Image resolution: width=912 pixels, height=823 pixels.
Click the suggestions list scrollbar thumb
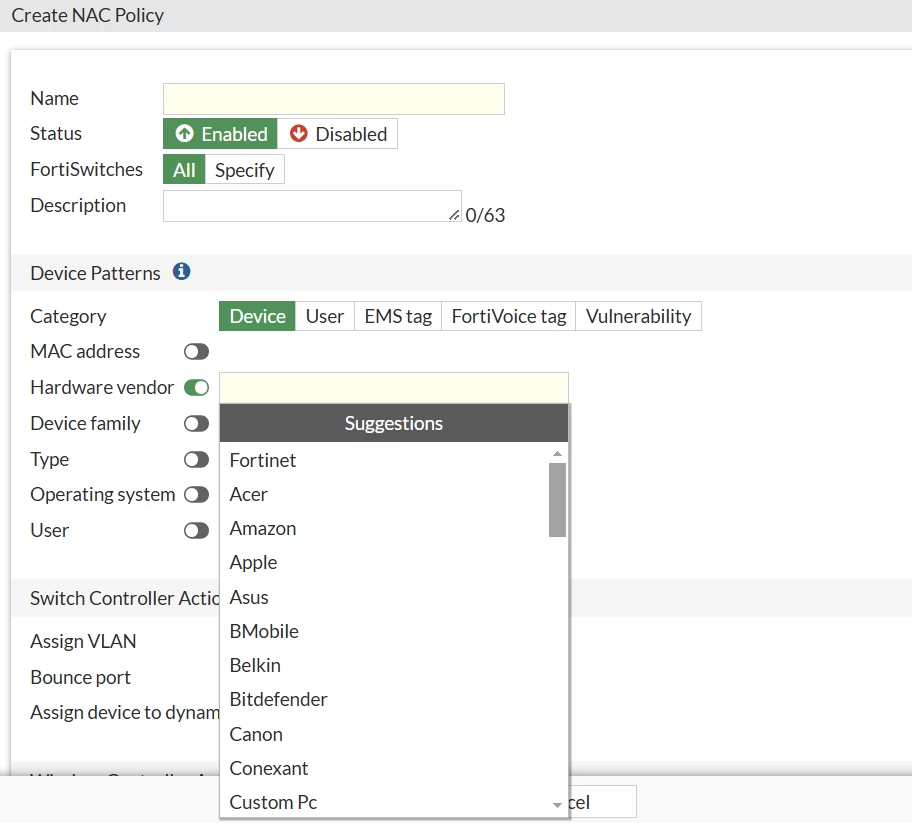557,500
